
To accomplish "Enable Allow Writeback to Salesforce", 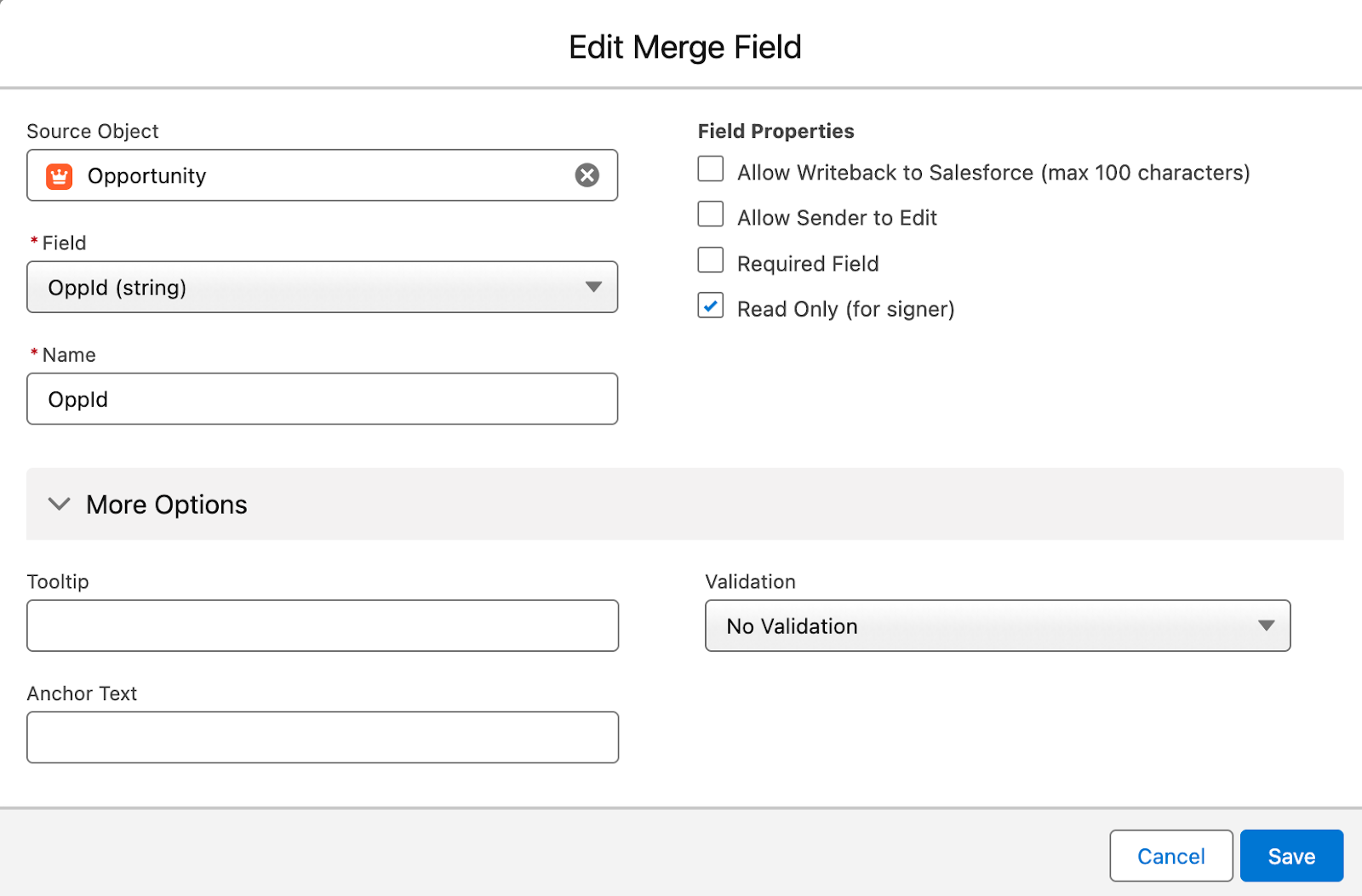I will (x=710, y=168).
